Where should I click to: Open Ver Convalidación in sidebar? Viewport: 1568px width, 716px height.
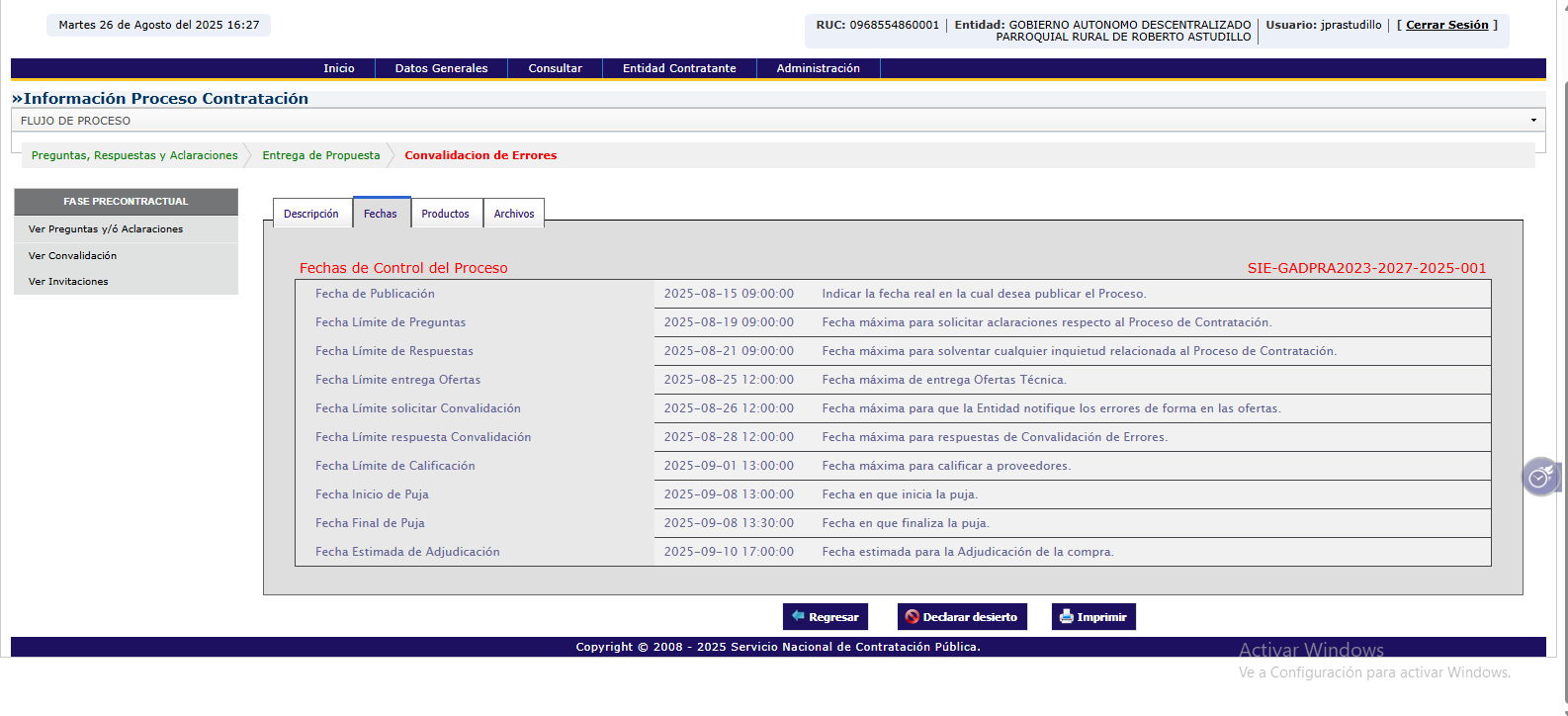pos(72,256)
